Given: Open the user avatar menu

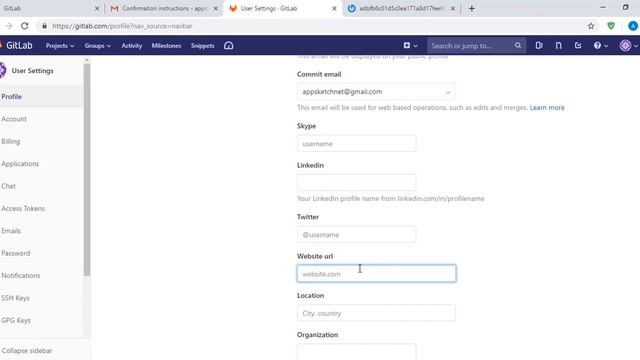Looking at the screenshot, I should pyautogui.click(x=628, y=46).
